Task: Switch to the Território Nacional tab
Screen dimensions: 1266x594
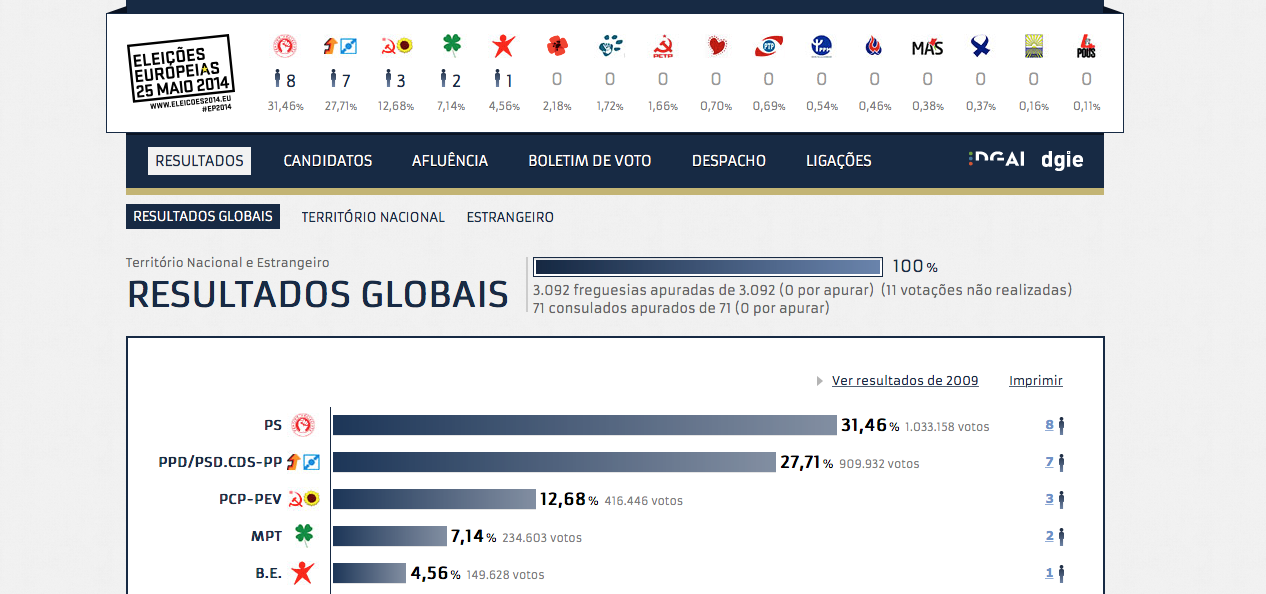Action: coord(373,217)
